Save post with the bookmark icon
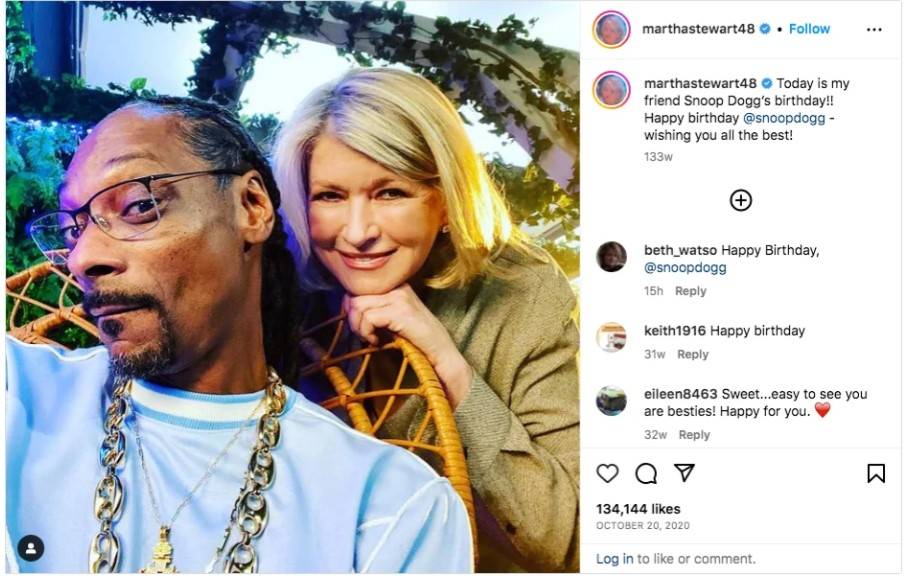 (x=876, y=473)
